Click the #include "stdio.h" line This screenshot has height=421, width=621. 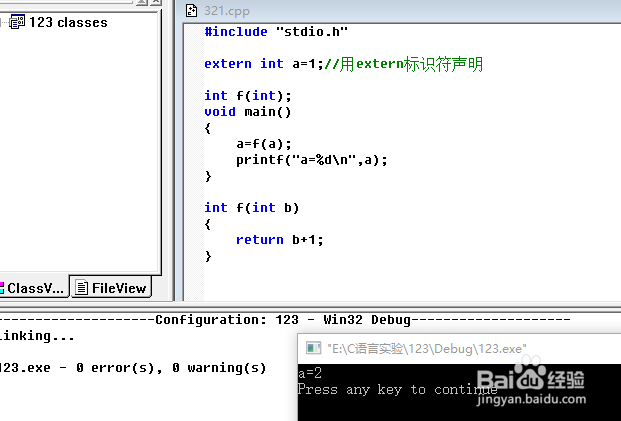(x=276, y=32)
